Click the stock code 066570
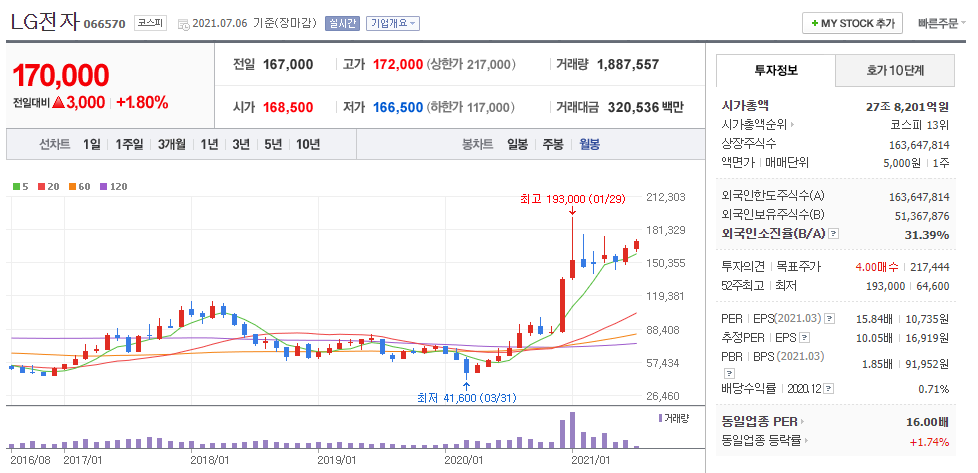This screenshot has width=978, height=473. 104,24
